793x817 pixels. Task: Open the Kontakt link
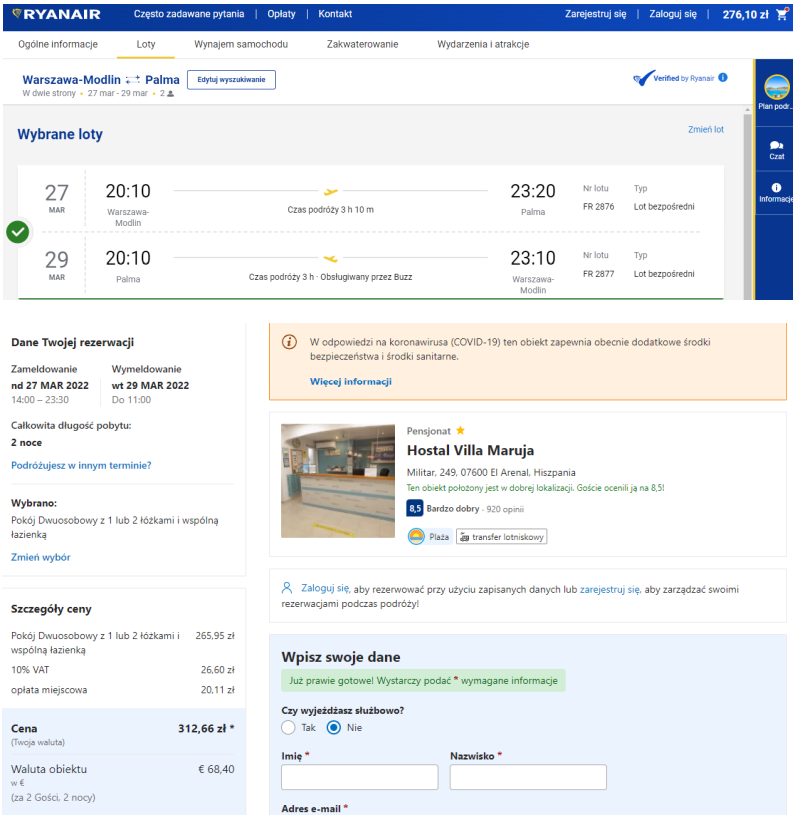coord(335,14)
